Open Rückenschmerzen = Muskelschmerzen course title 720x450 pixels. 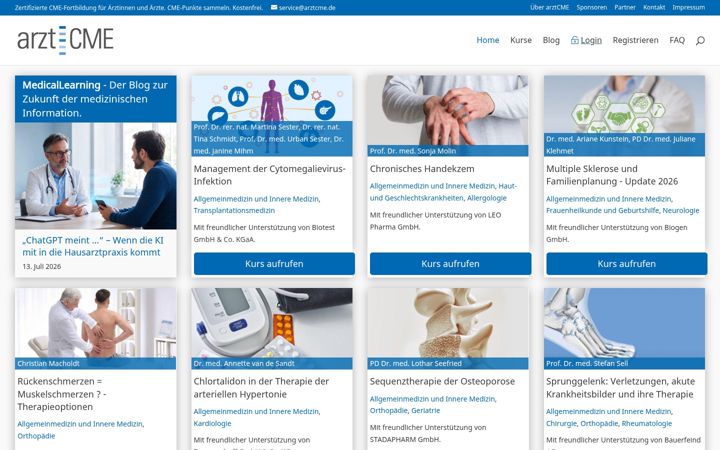tap(62, 394)
